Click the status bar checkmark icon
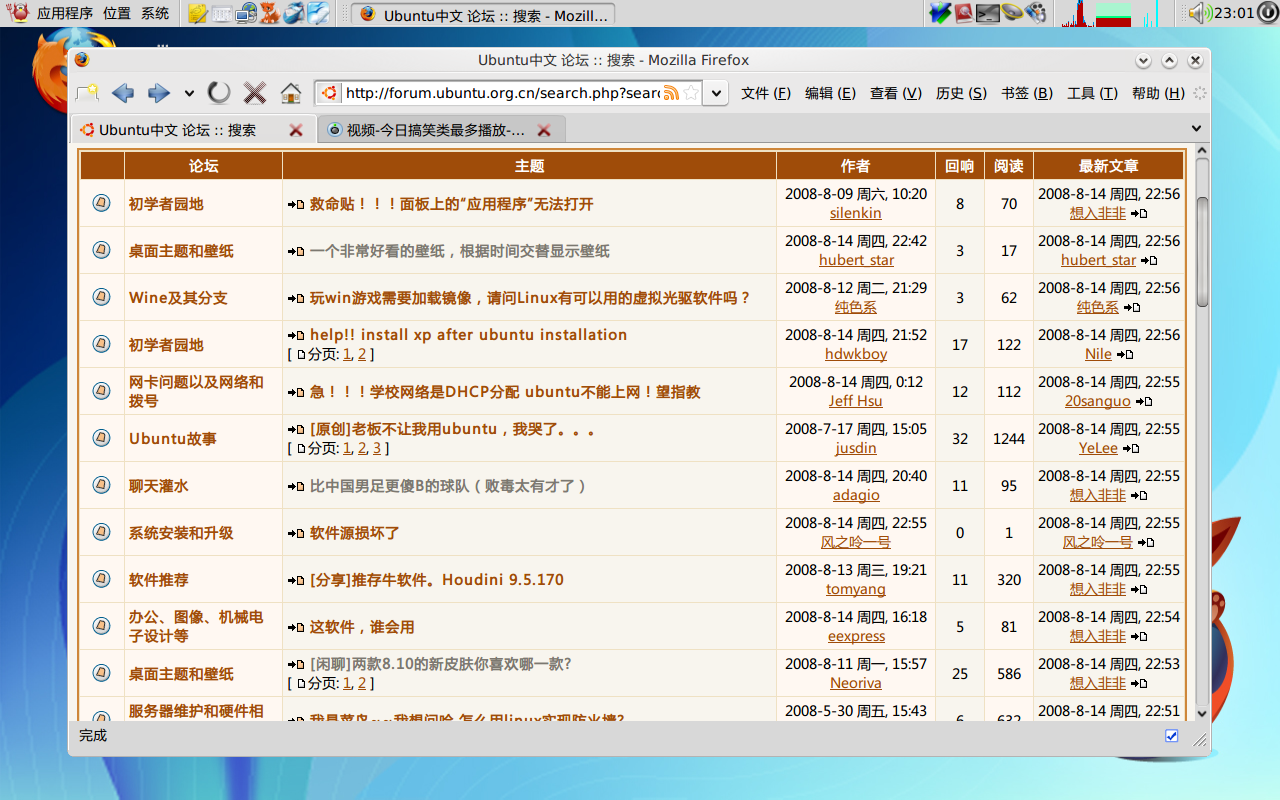1280x800 pixels. click(x=1172, y=736)
